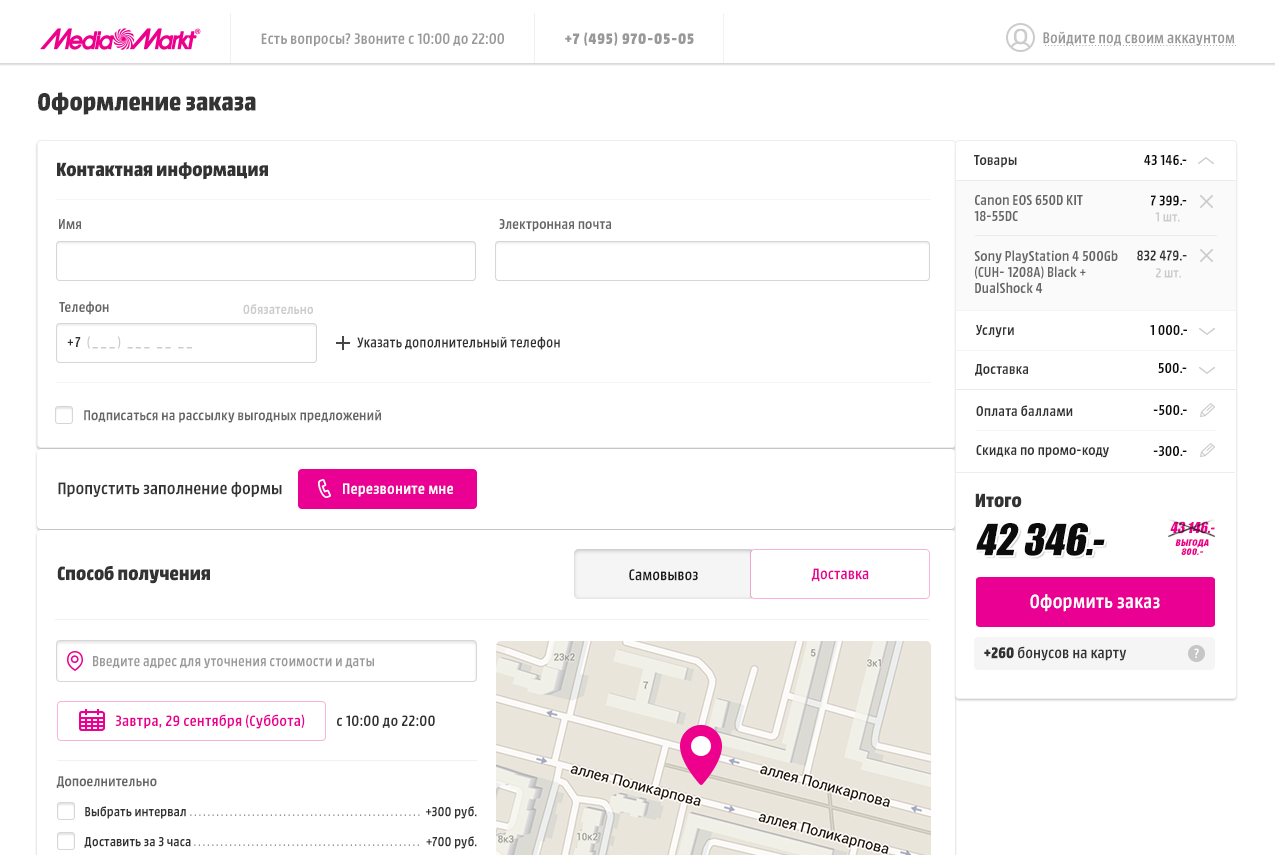
Task: Collapse the Товары items section
Action: (1206, 160)
